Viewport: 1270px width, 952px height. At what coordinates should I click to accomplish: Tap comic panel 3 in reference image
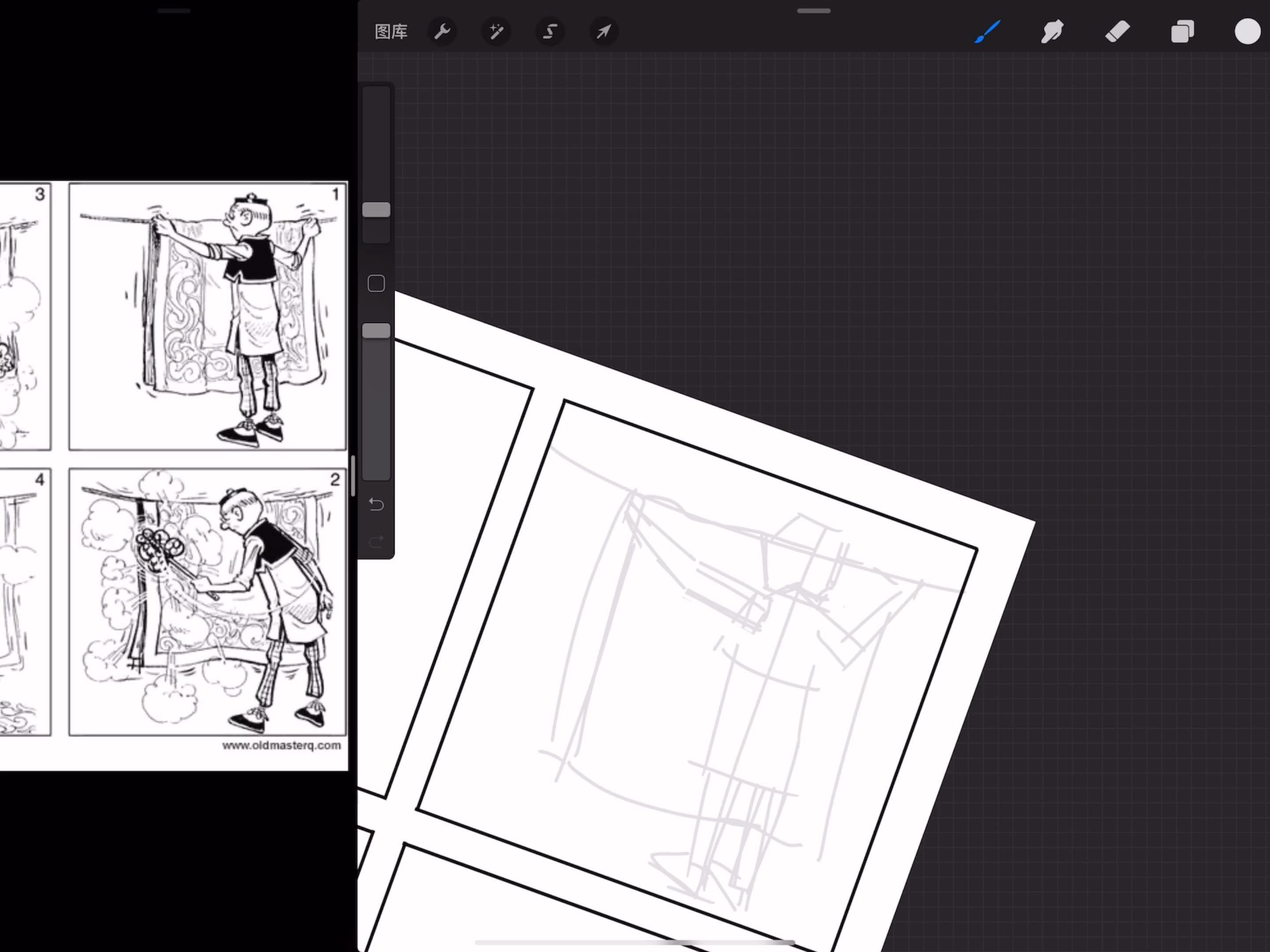[25, 316]
